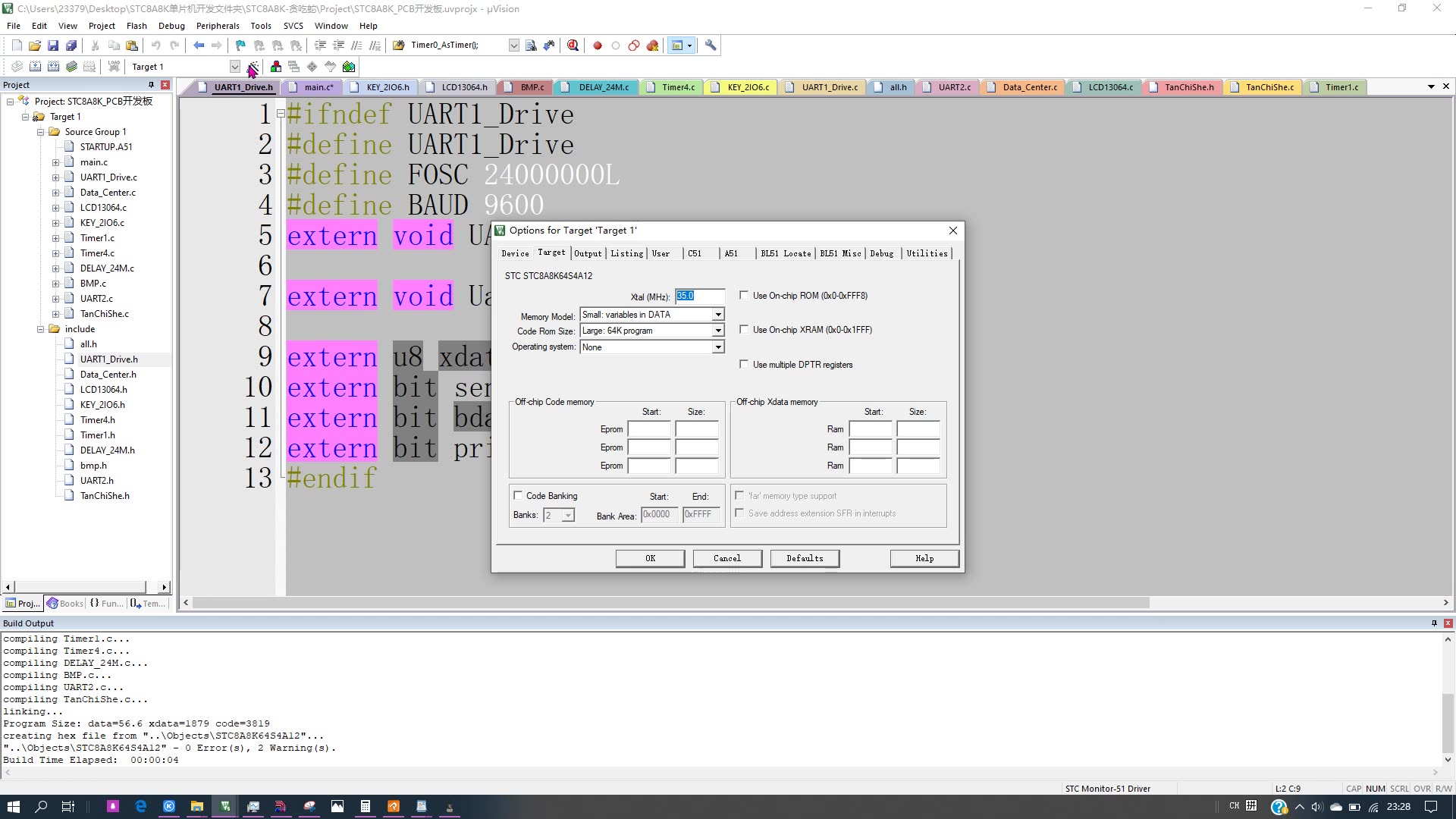Open the Peripherals menu
1456x819 pixels.
(x=218, y=26)
